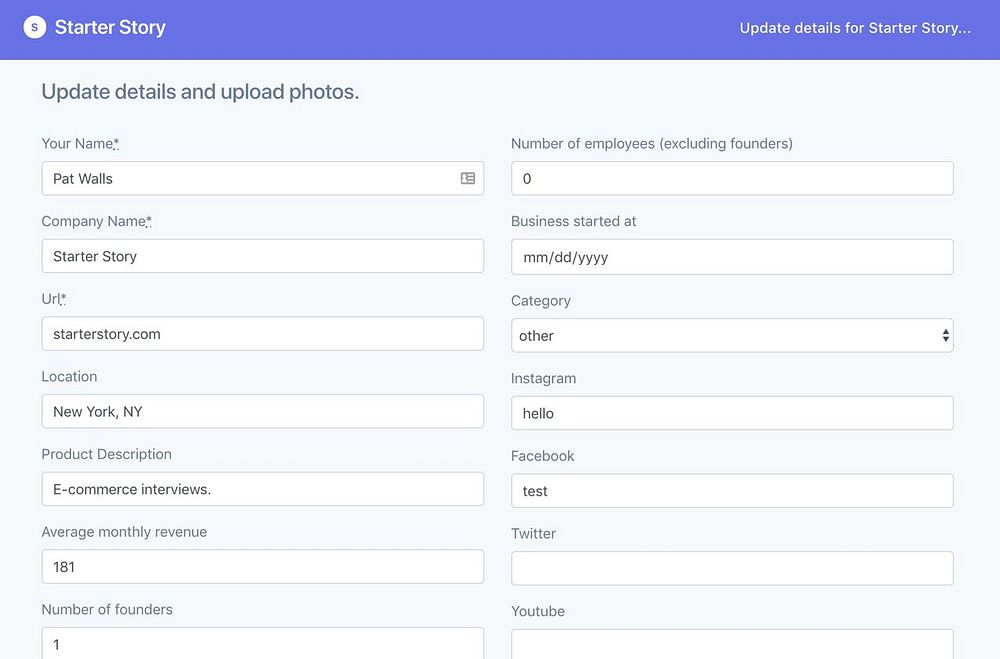Click the Number of founders field

click(x=262, y=643)
